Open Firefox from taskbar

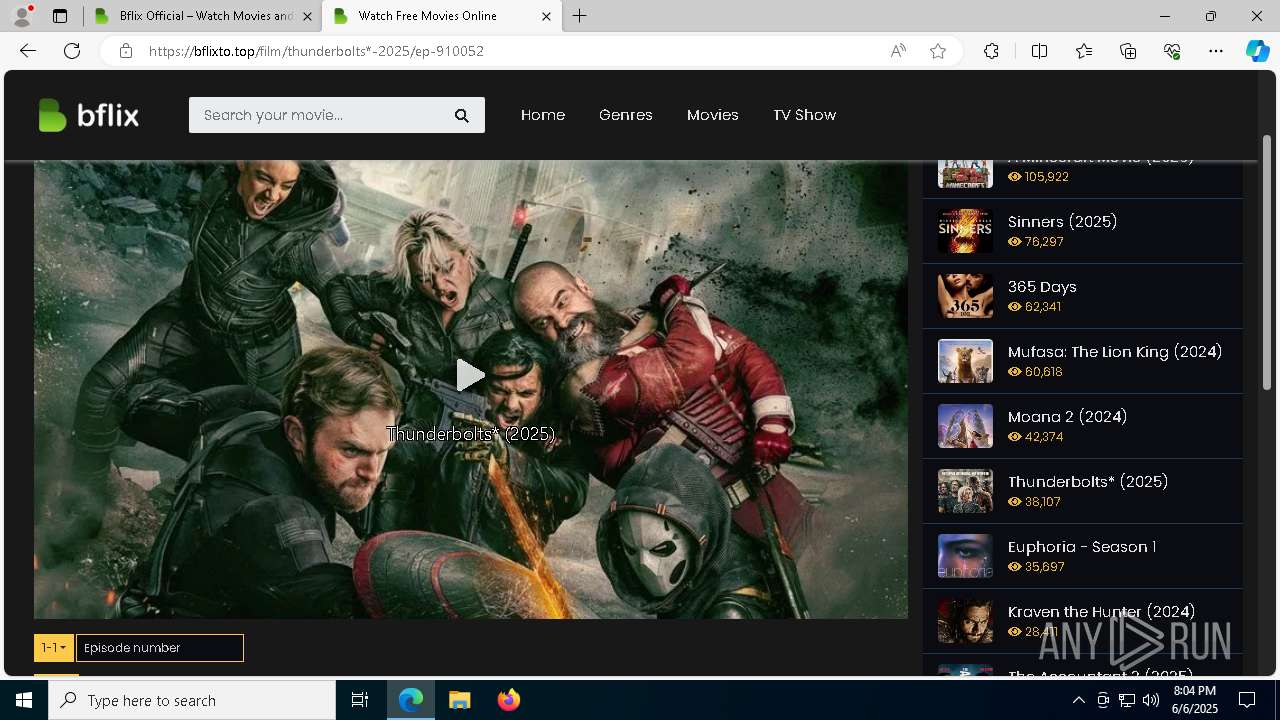508,700
